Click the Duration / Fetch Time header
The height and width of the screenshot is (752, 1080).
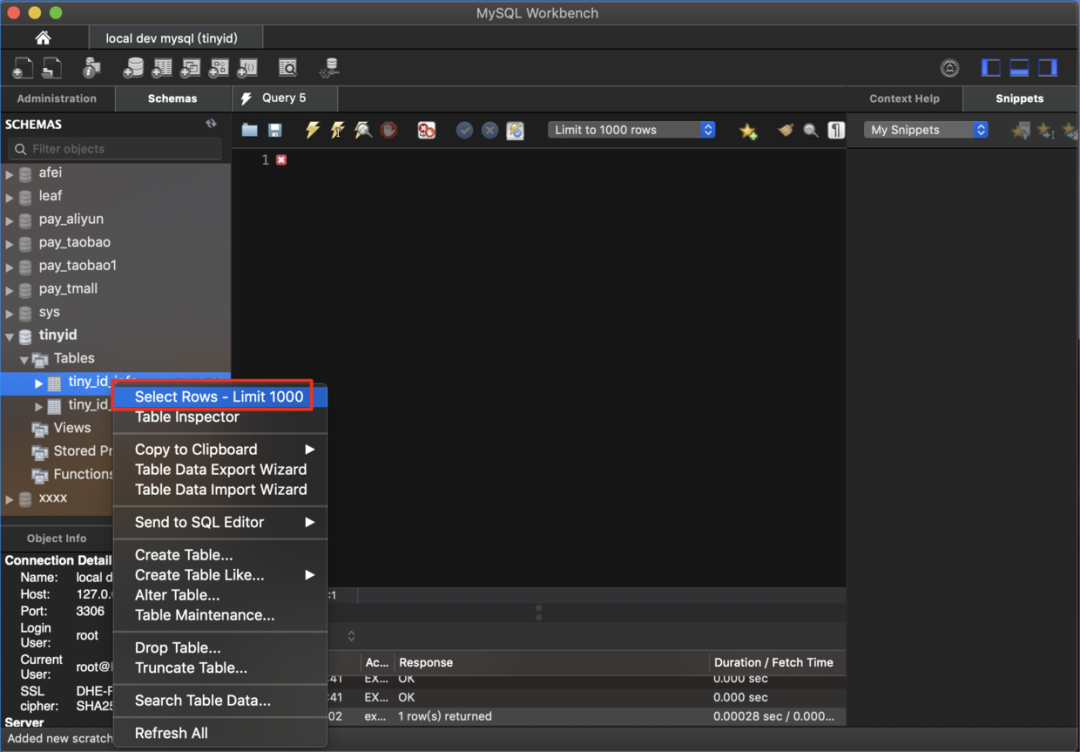[x=773, y=662]
